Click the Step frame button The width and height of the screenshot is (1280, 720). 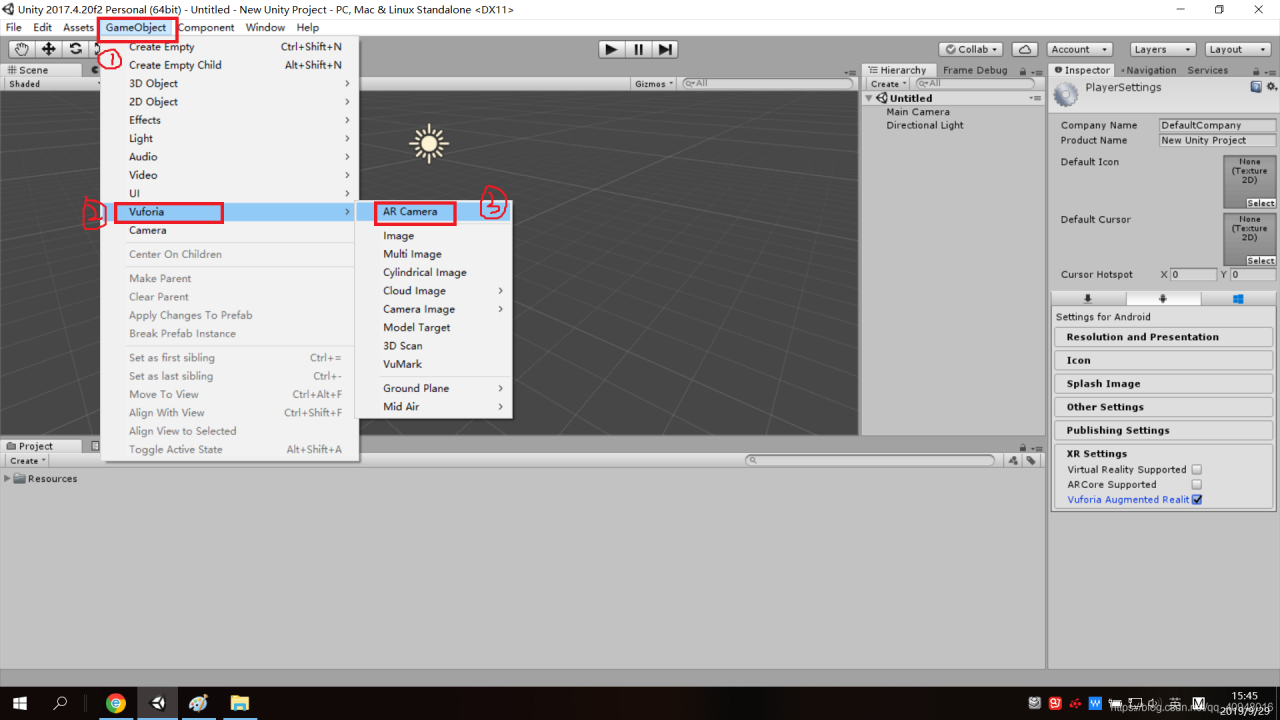[x=665, y=49]
